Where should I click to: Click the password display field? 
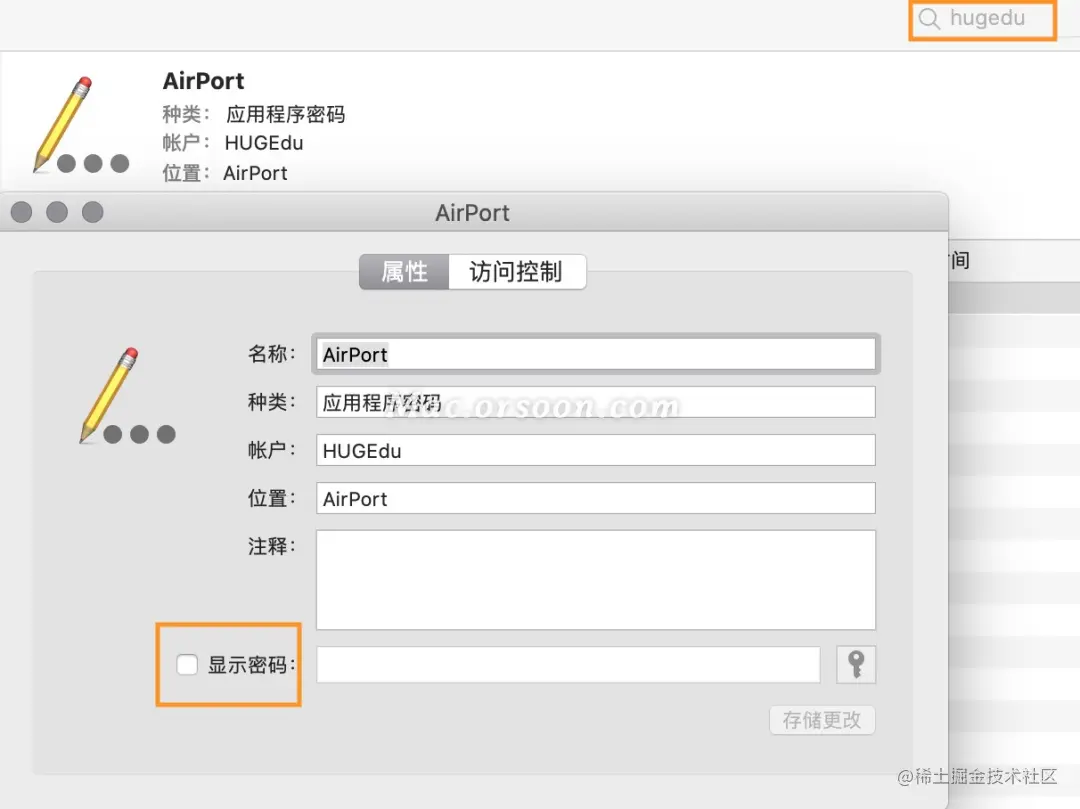[568, 664]
